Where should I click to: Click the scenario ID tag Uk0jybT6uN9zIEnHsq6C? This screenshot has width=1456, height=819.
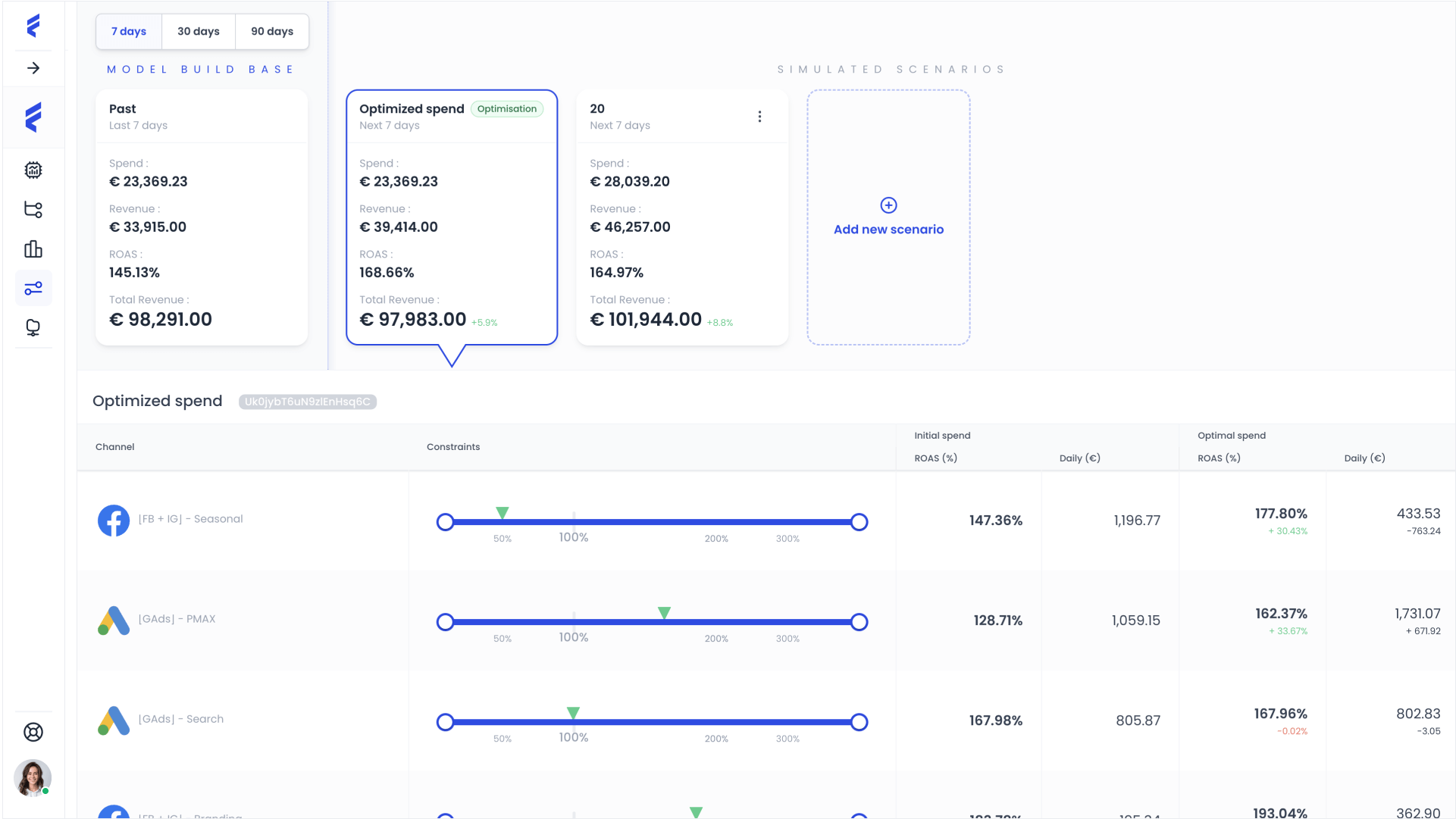(308, 402)
